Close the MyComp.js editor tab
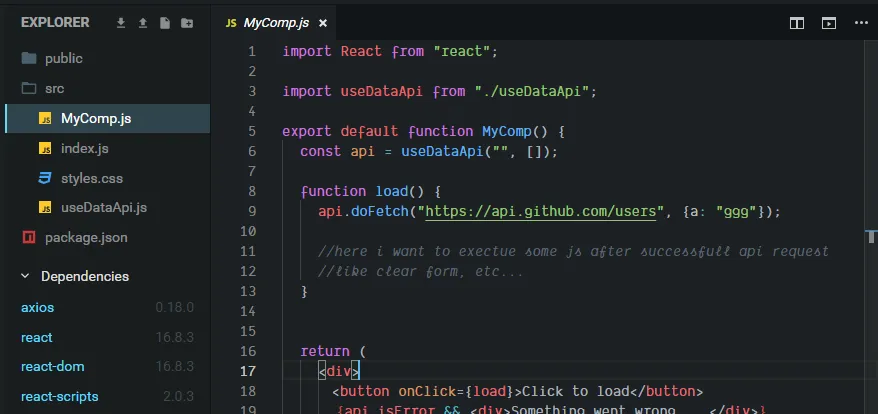The image size is (878, 414). coord(323,23)
